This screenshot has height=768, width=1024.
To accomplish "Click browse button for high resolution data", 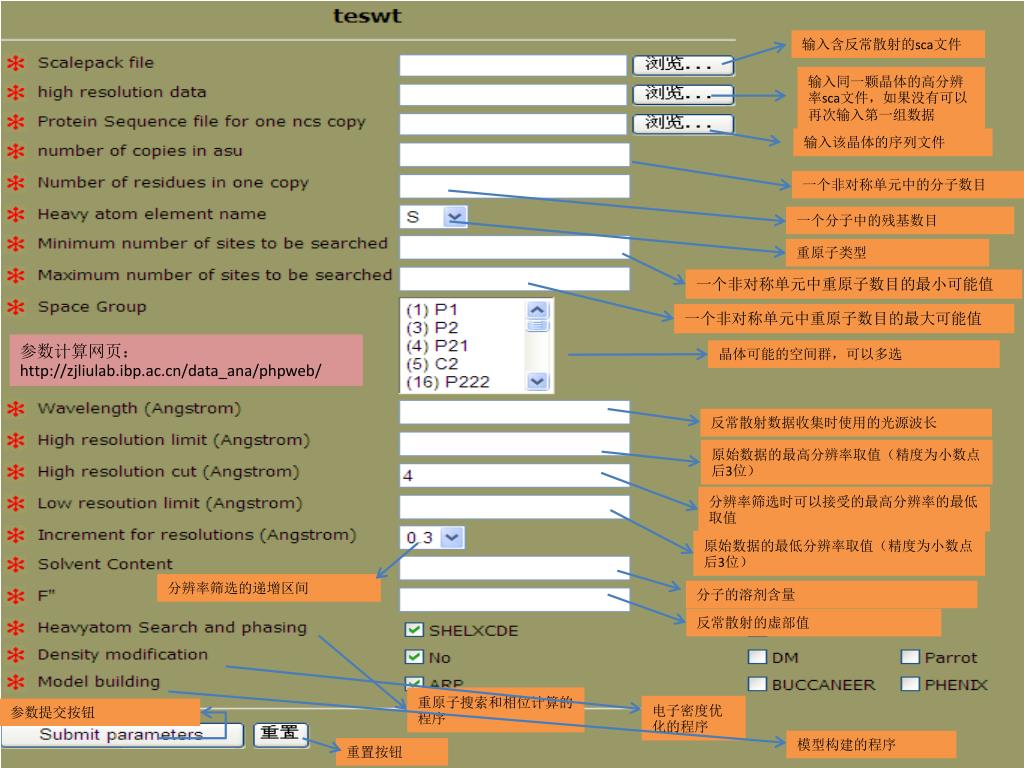I will (x=683, y=94).
